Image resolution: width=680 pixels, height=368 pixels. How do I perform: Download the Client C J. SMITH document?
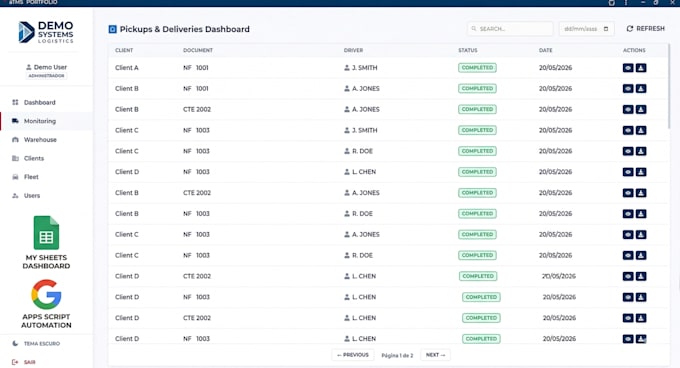click(x=641, y=130)
